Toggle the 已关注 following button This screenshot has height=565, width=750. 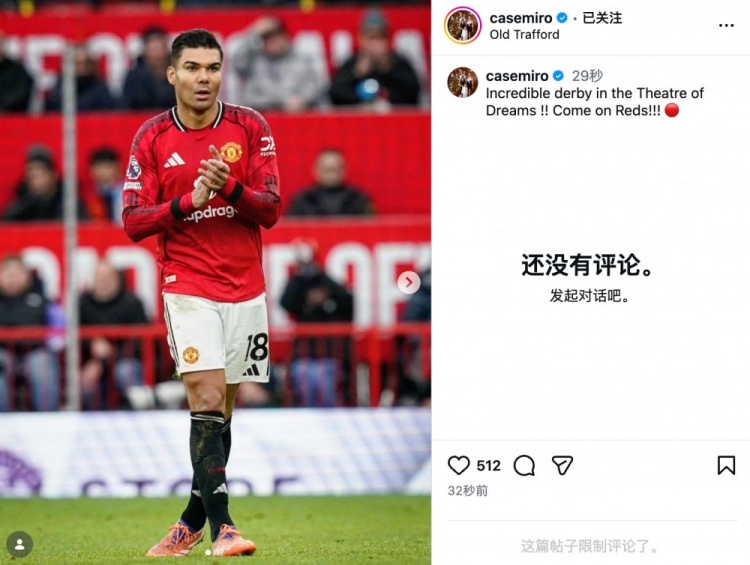tap(602, 18)
